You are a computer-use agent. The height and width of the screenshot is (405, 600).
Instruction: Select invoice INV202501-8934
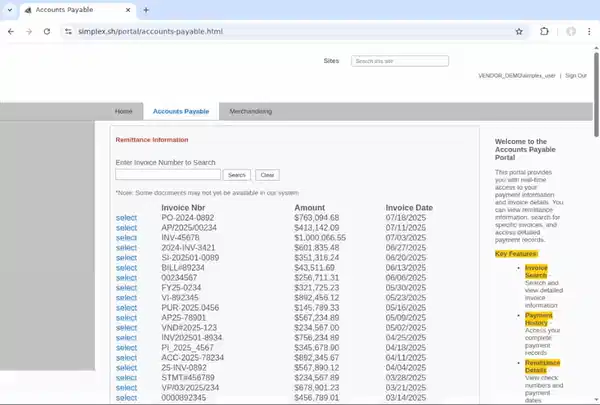click(x=126, y=338)
